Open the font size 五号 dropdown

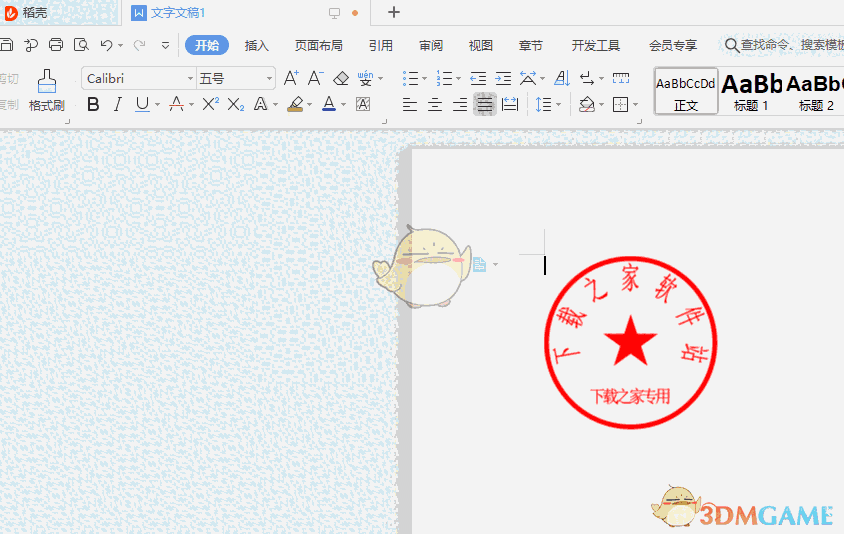[x=270, y=79]
